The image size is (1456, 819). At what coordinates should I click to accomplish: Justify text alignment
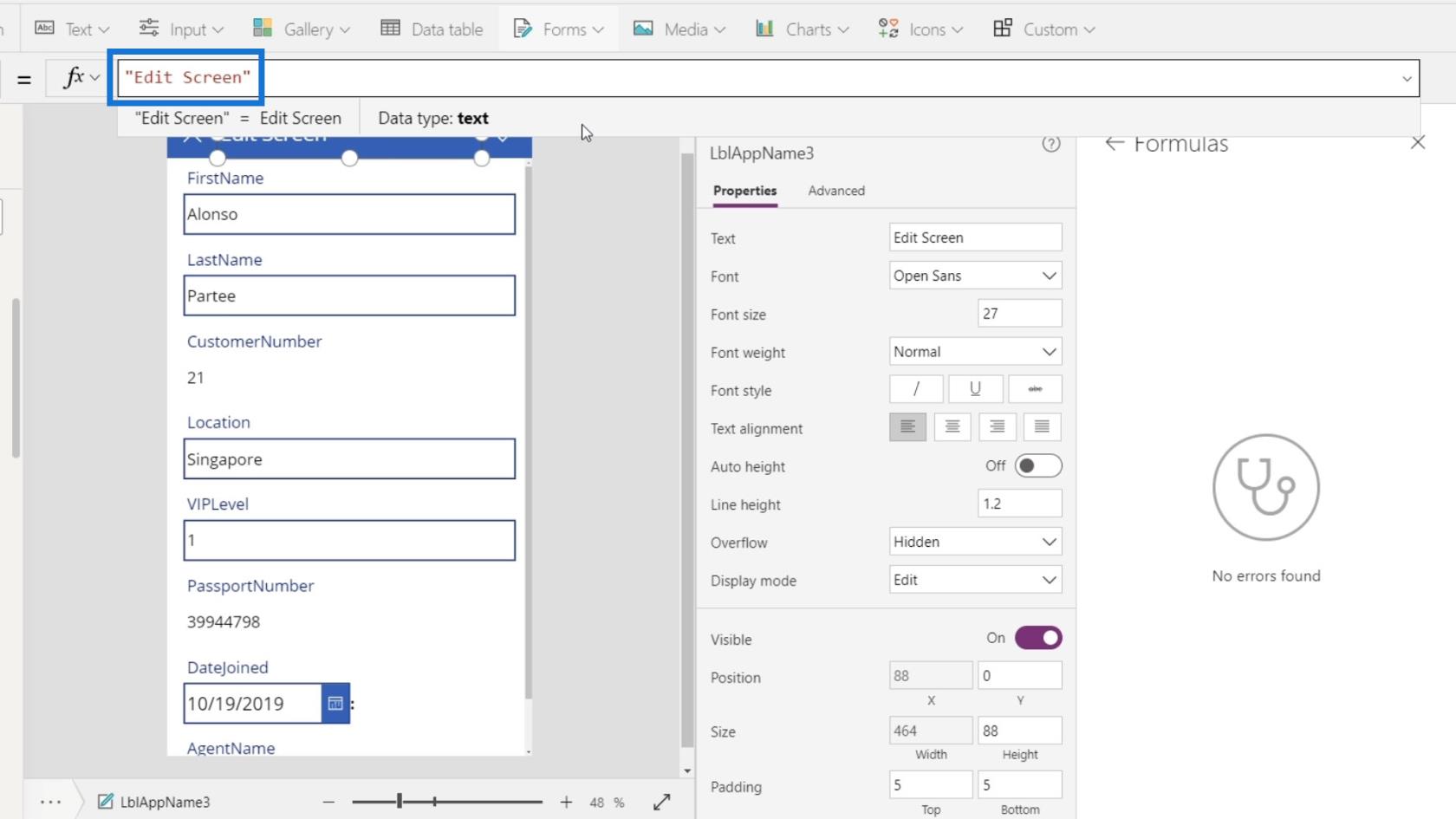point(1042,427)
